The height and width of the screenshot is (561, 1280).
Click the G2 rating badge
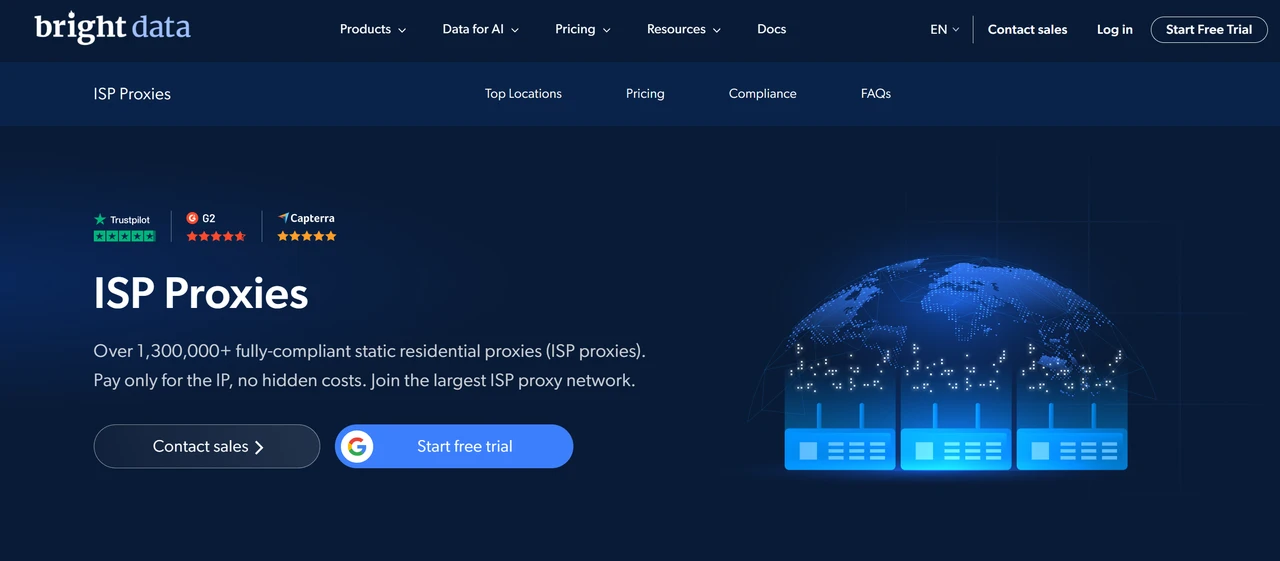click(x=215, y=227)
